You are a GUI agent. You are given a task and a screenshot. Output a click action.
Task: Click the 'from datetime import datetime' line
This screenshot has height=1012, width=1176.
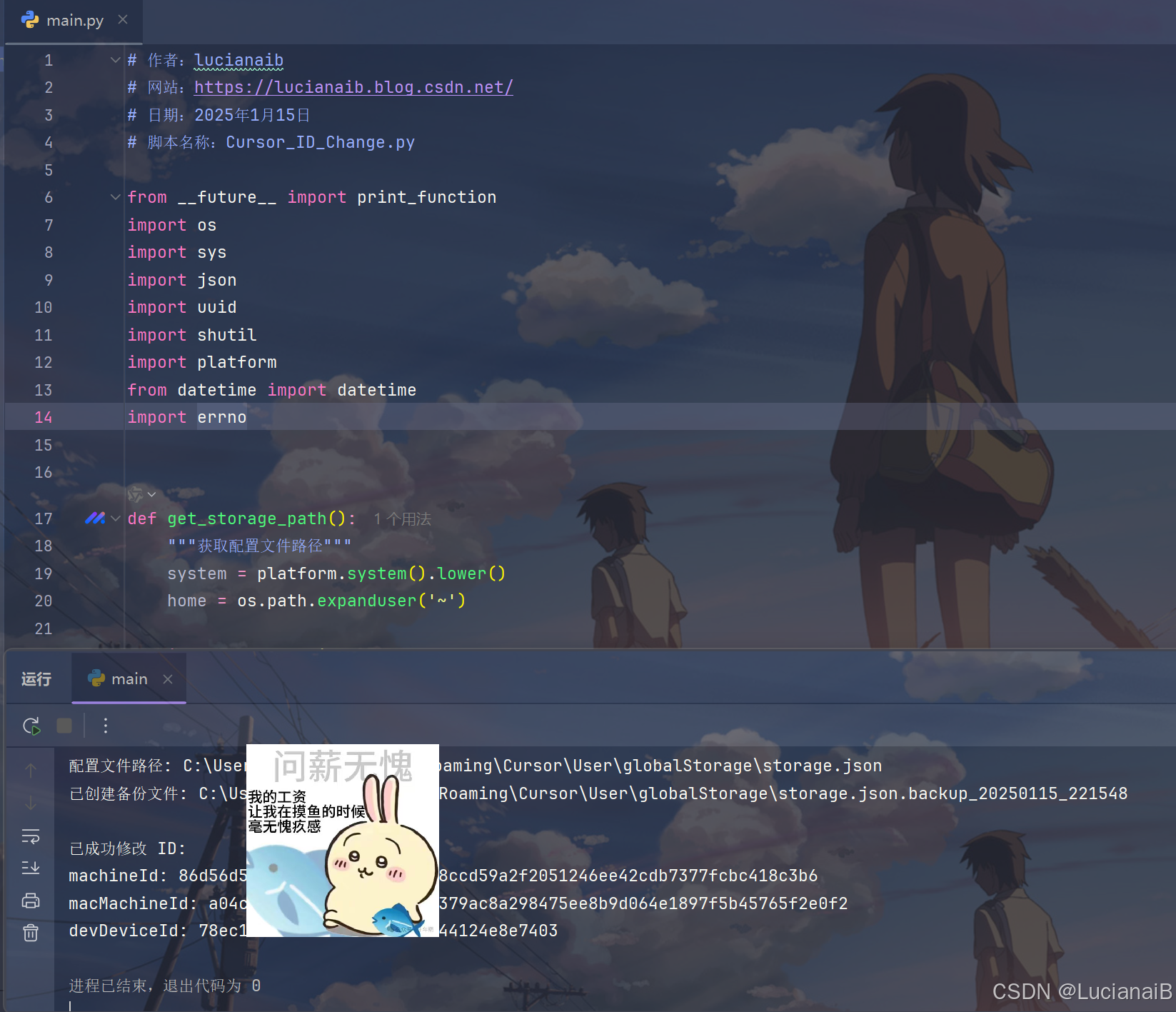coord(272,390)
